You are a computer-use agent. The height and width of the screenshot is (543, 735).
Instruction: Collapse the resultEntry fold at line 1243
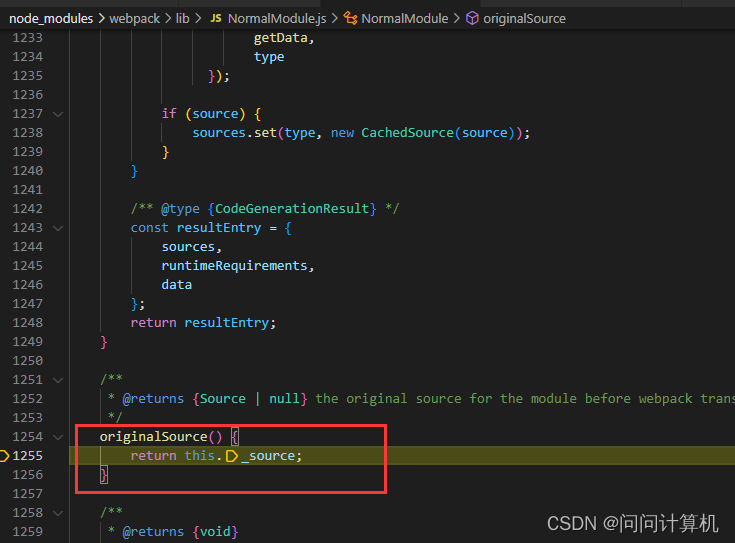pos(58,228)
